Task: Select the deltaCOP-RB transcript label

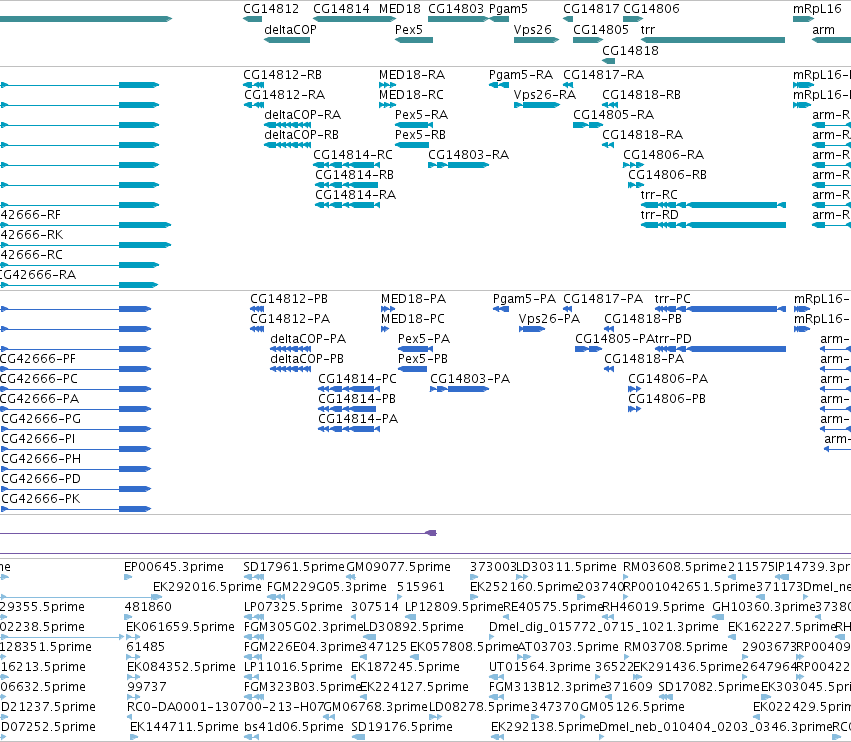Action: coord(301,135)
